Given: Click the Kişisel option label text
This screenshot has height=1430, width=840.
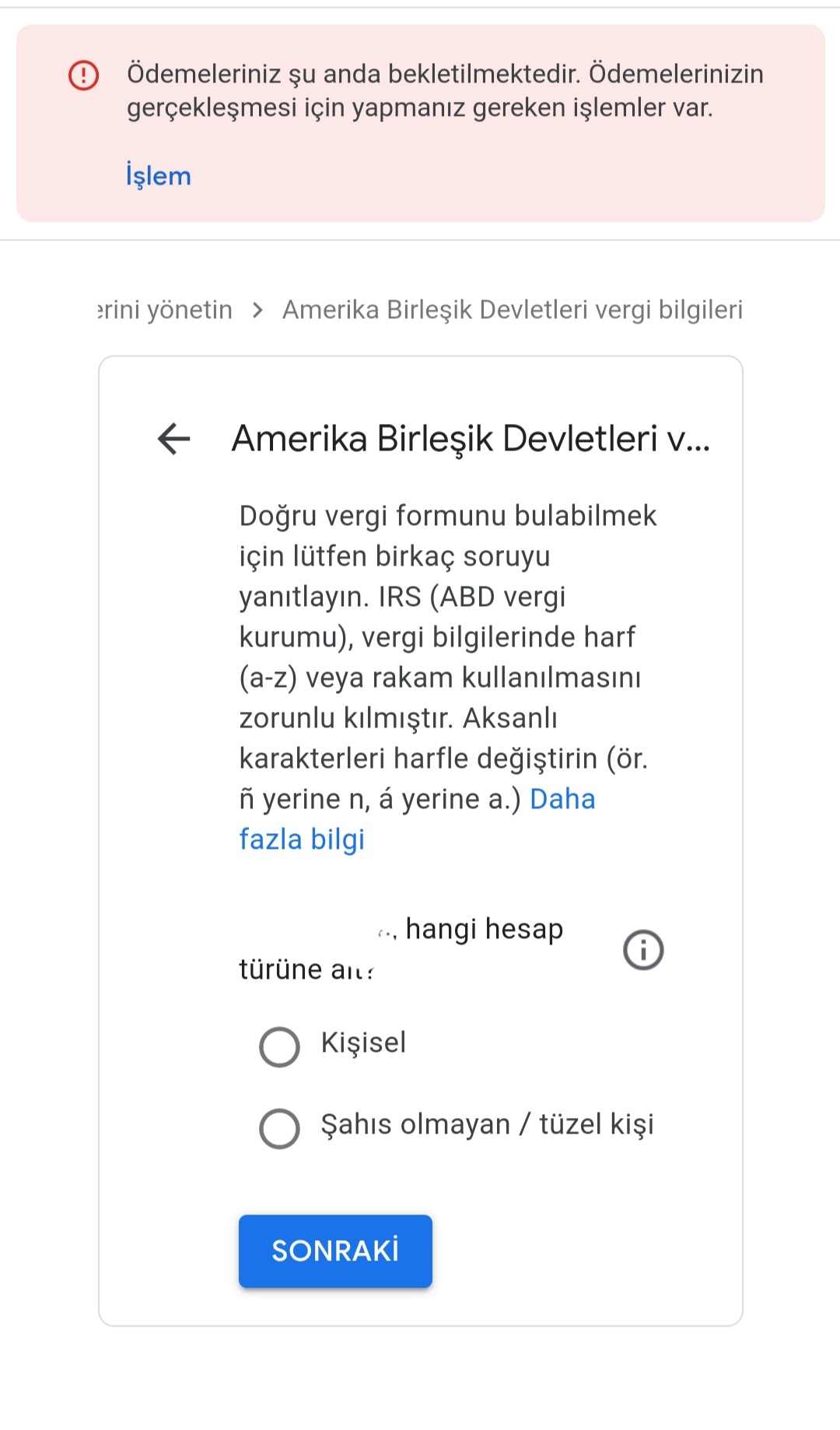Looking at the screenshot, I should click(363, 1043).
